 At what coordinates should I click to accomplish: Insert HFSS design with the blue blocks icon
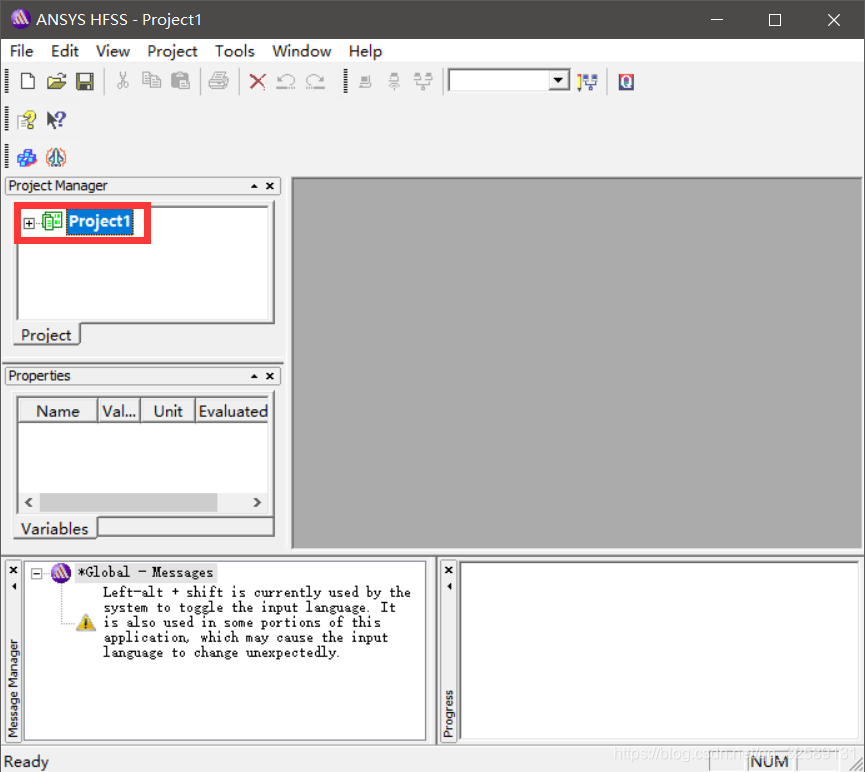27,158
